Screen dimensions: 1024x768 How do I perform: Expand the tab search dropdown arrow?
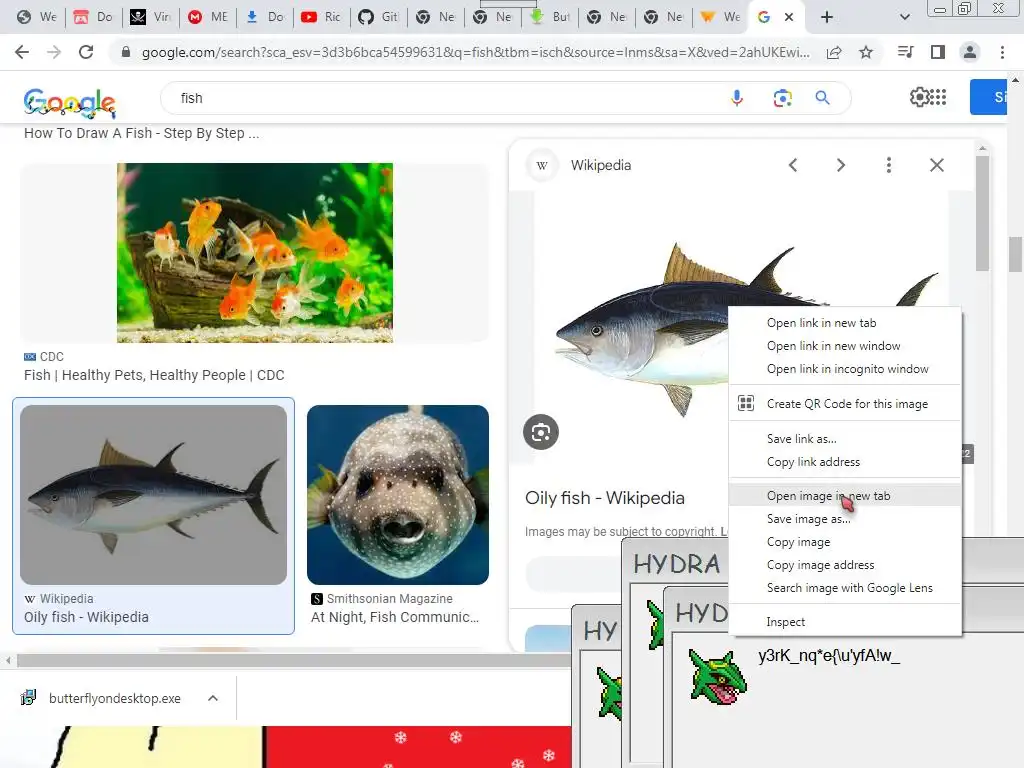[x=904, y=17]
